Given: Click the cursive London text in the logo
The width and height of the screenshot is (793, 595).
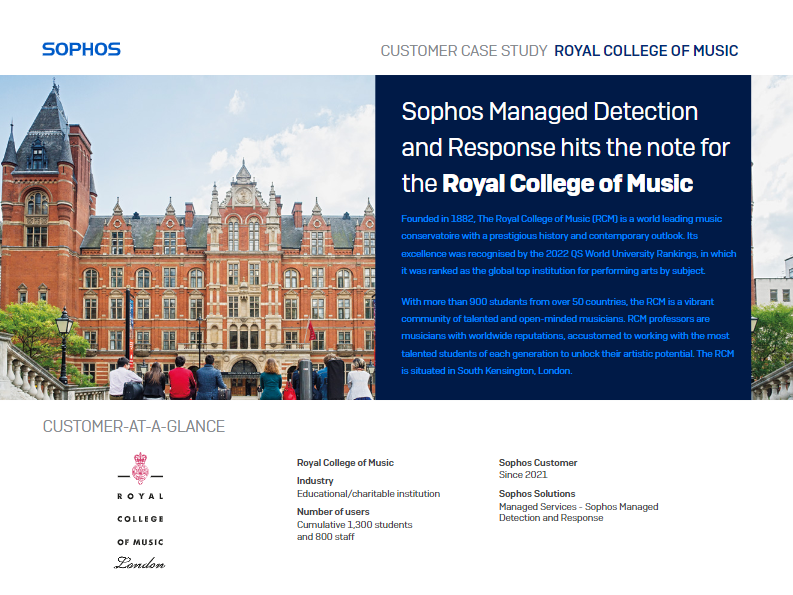Looking at the screenshot, I should tap(140, 564).
